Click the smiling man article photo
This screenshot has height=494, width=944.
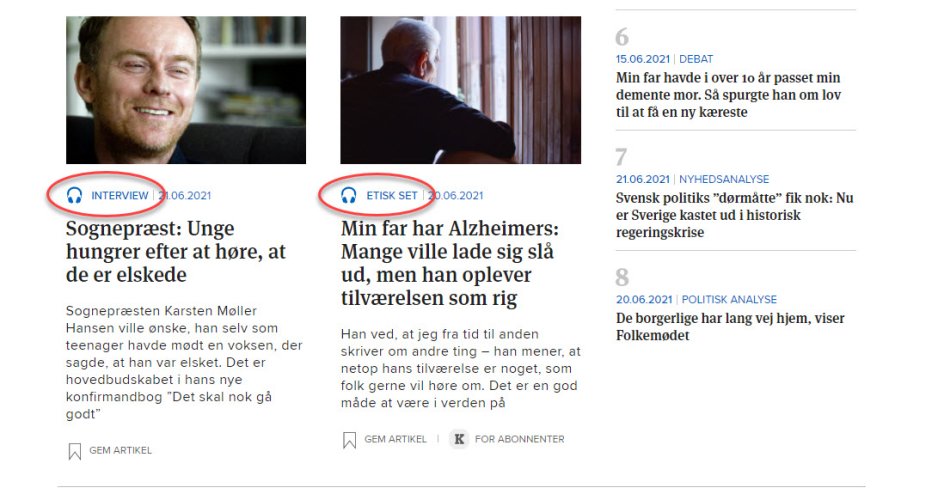pos(186,90)
